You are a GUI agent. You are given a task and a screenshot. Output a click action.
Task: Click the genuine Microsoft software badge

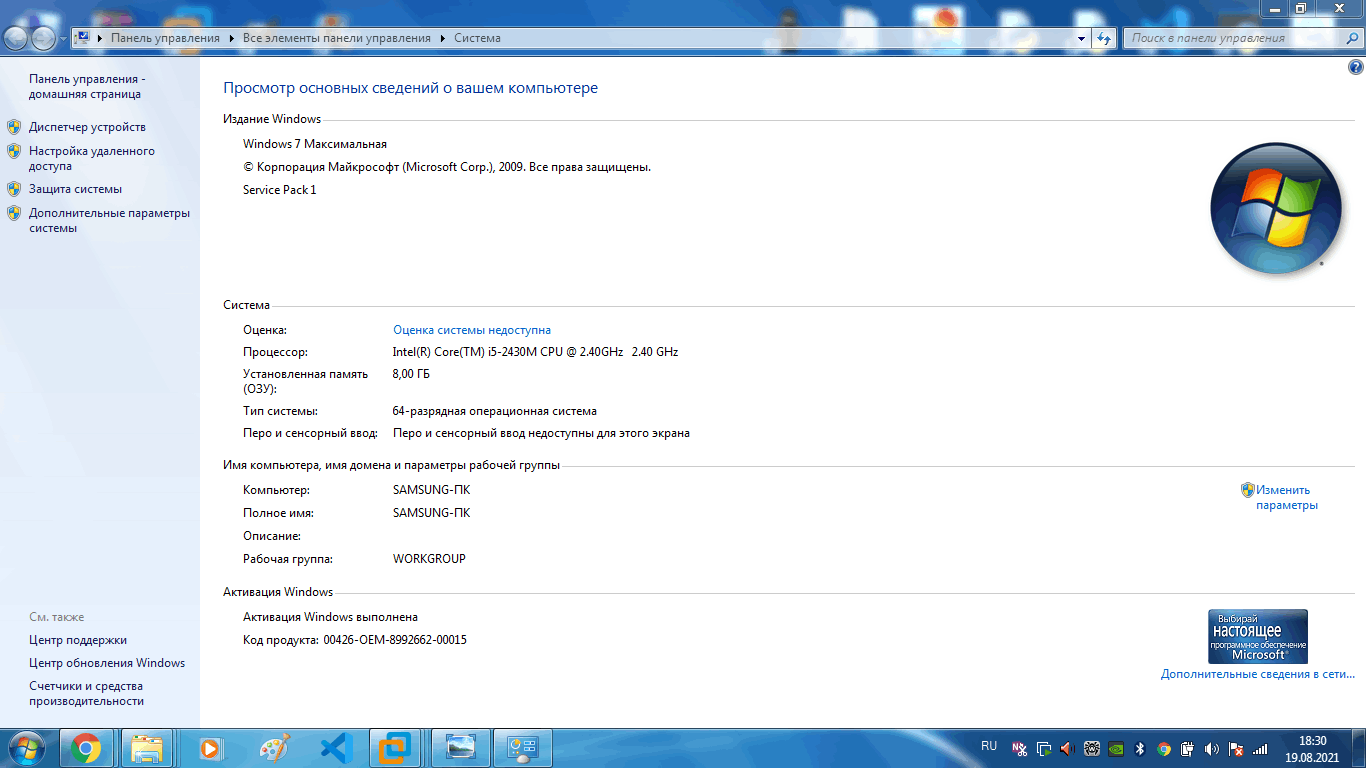coord(1258,636)
